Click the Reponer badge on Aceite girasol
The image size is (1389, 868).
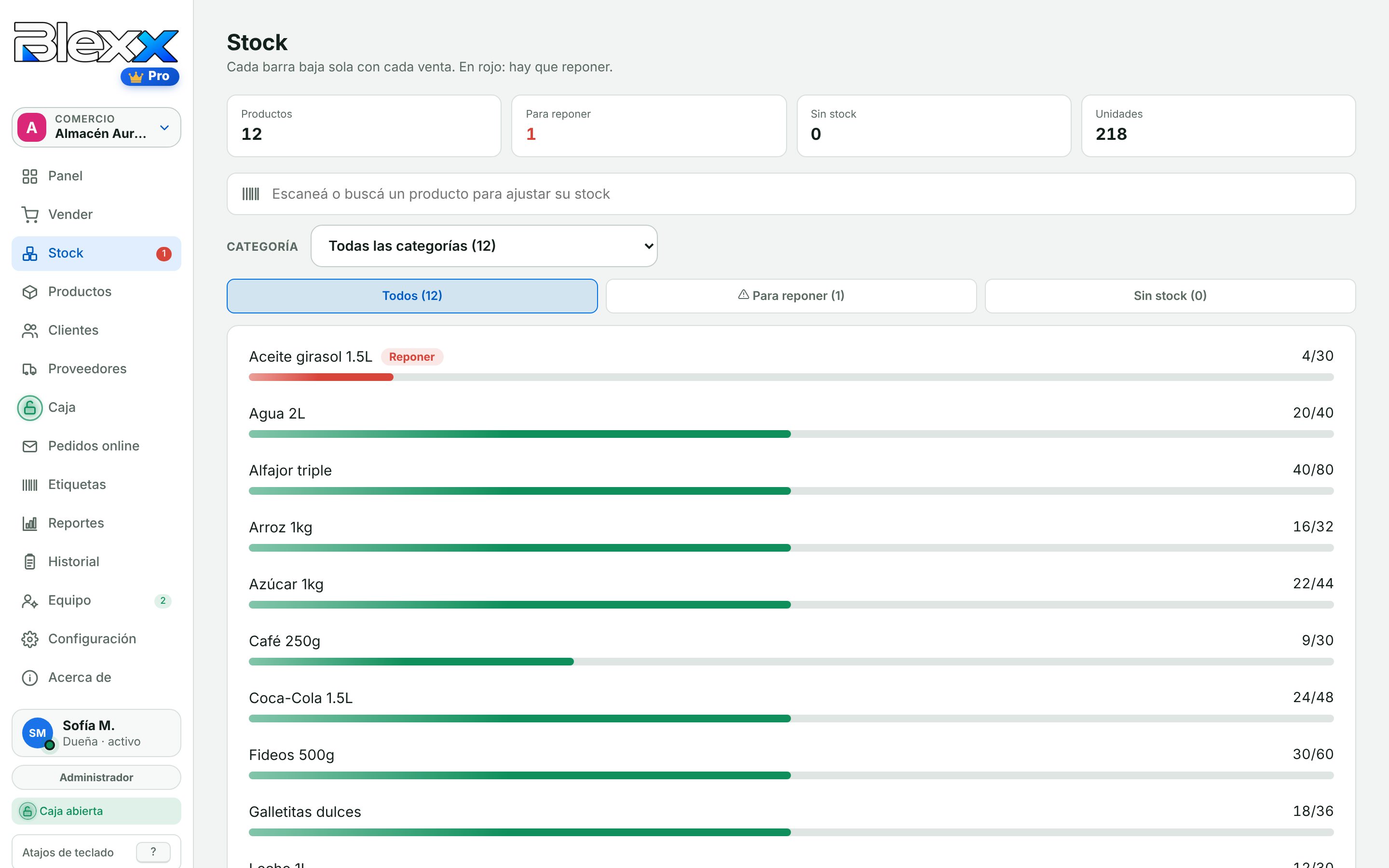point(411,356)
